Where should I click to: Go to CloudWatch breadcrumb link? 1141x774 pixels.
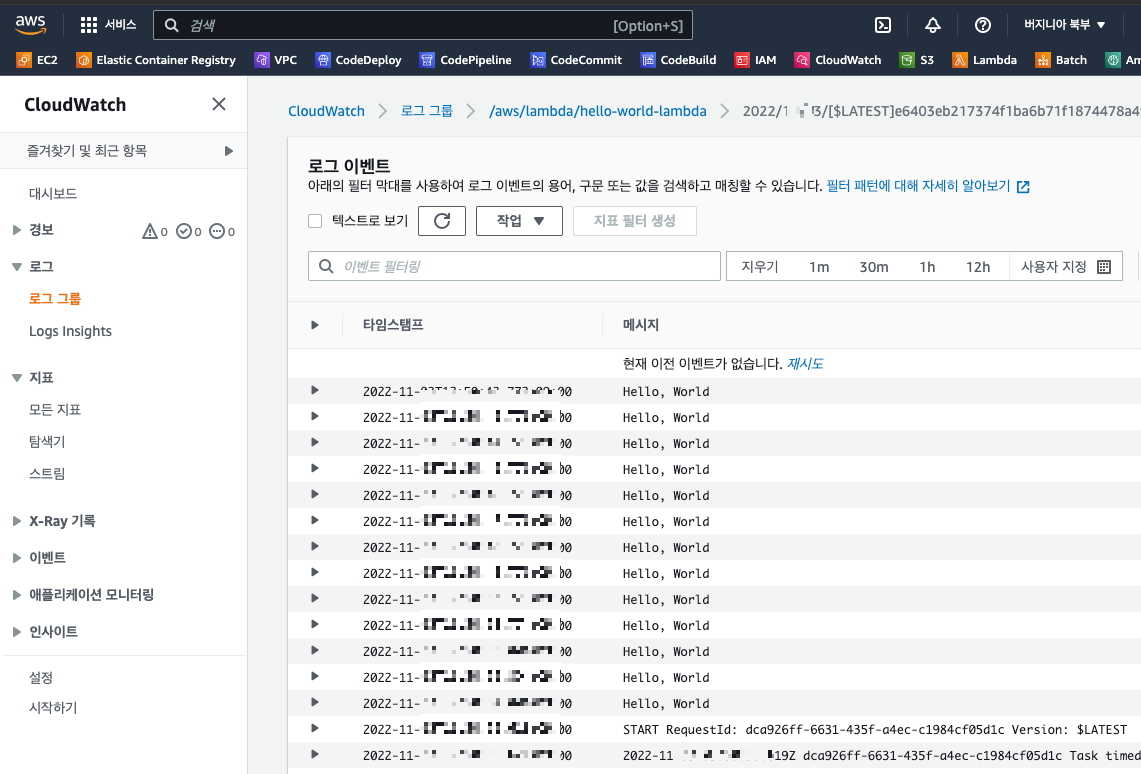[x=326, y=111]
